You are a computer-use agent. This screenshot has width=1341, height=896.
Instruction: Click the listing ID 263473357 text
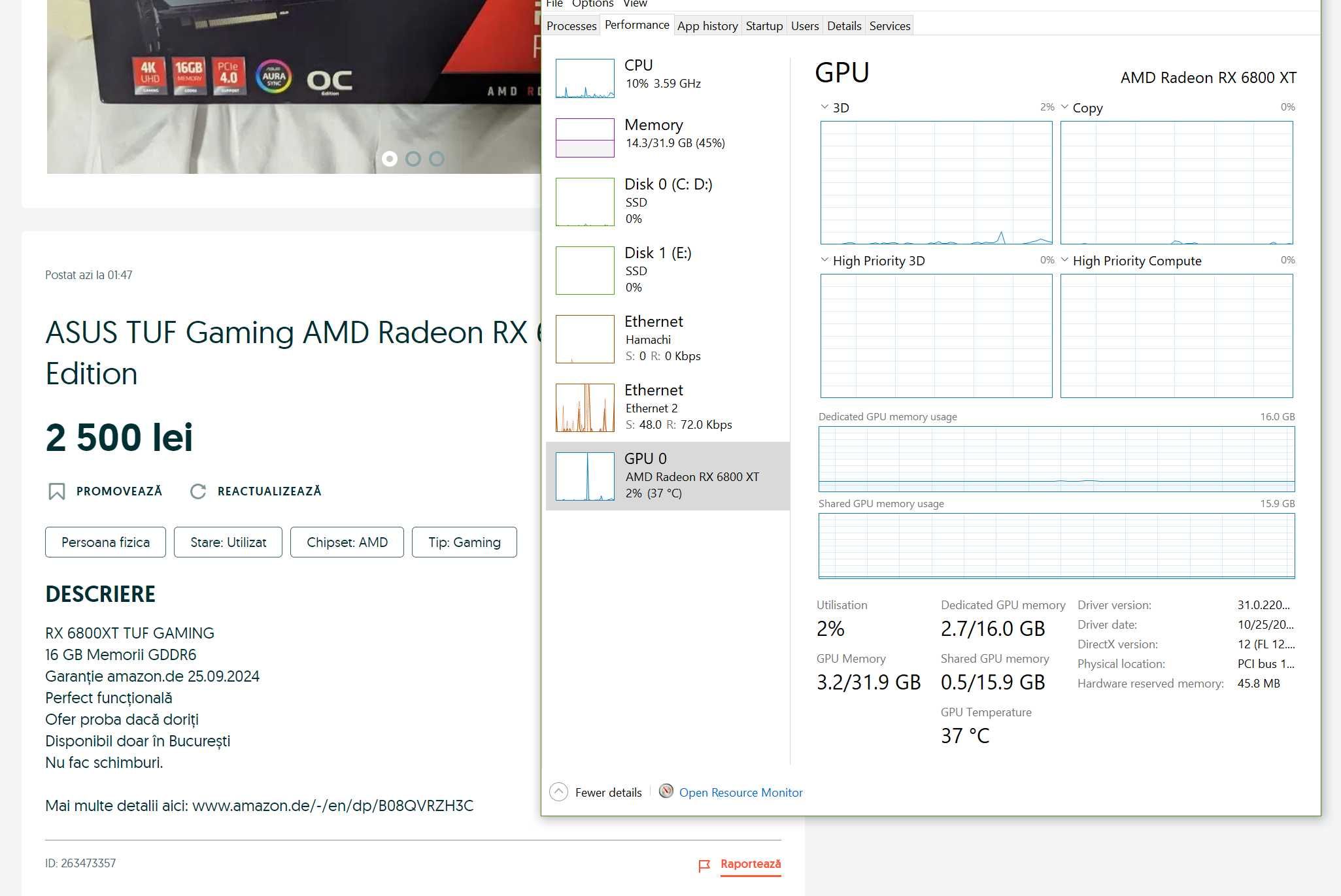pos(80,863)
